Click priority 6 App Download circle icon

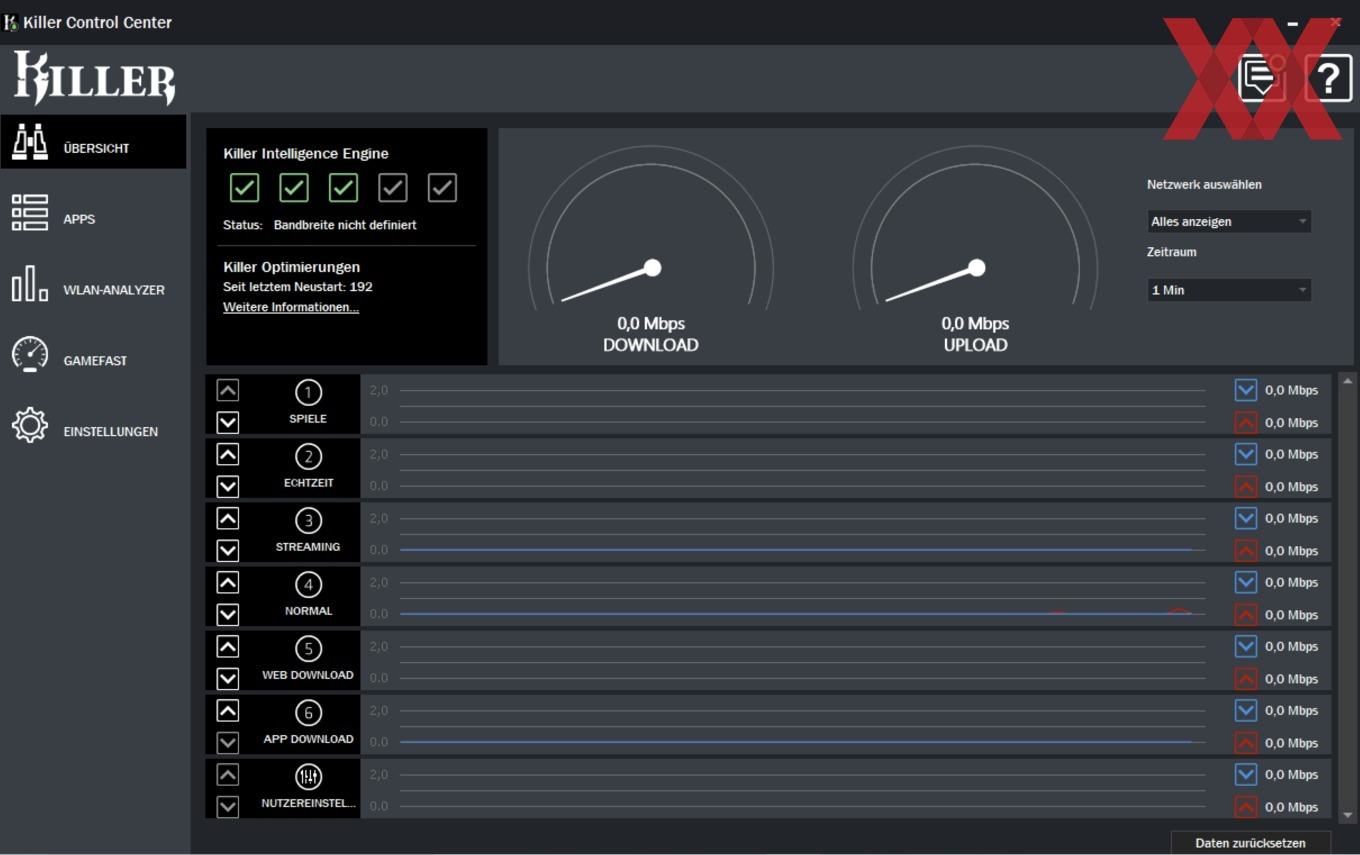click(x=308, y=713)
